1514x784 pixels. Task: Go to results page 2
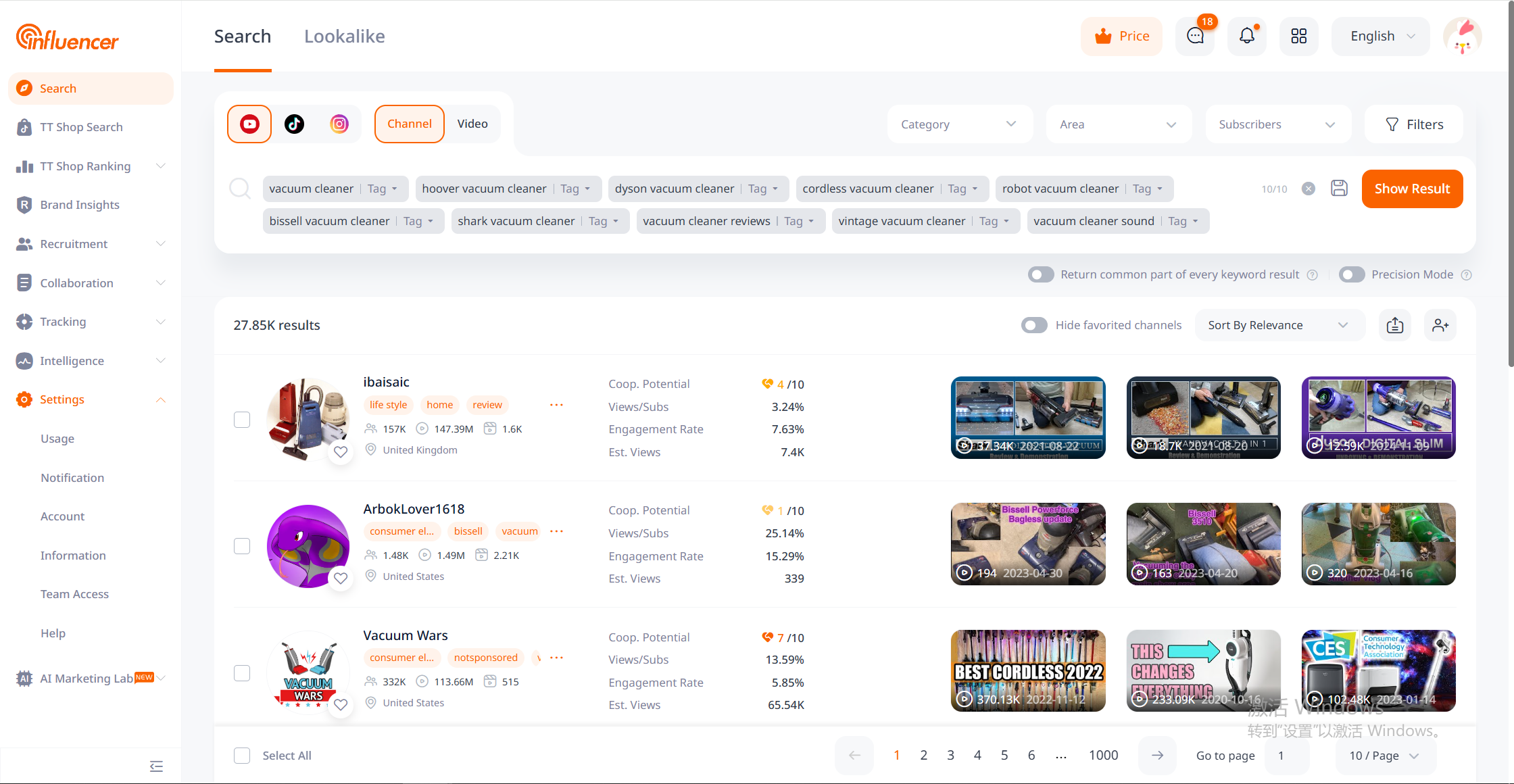923,755
